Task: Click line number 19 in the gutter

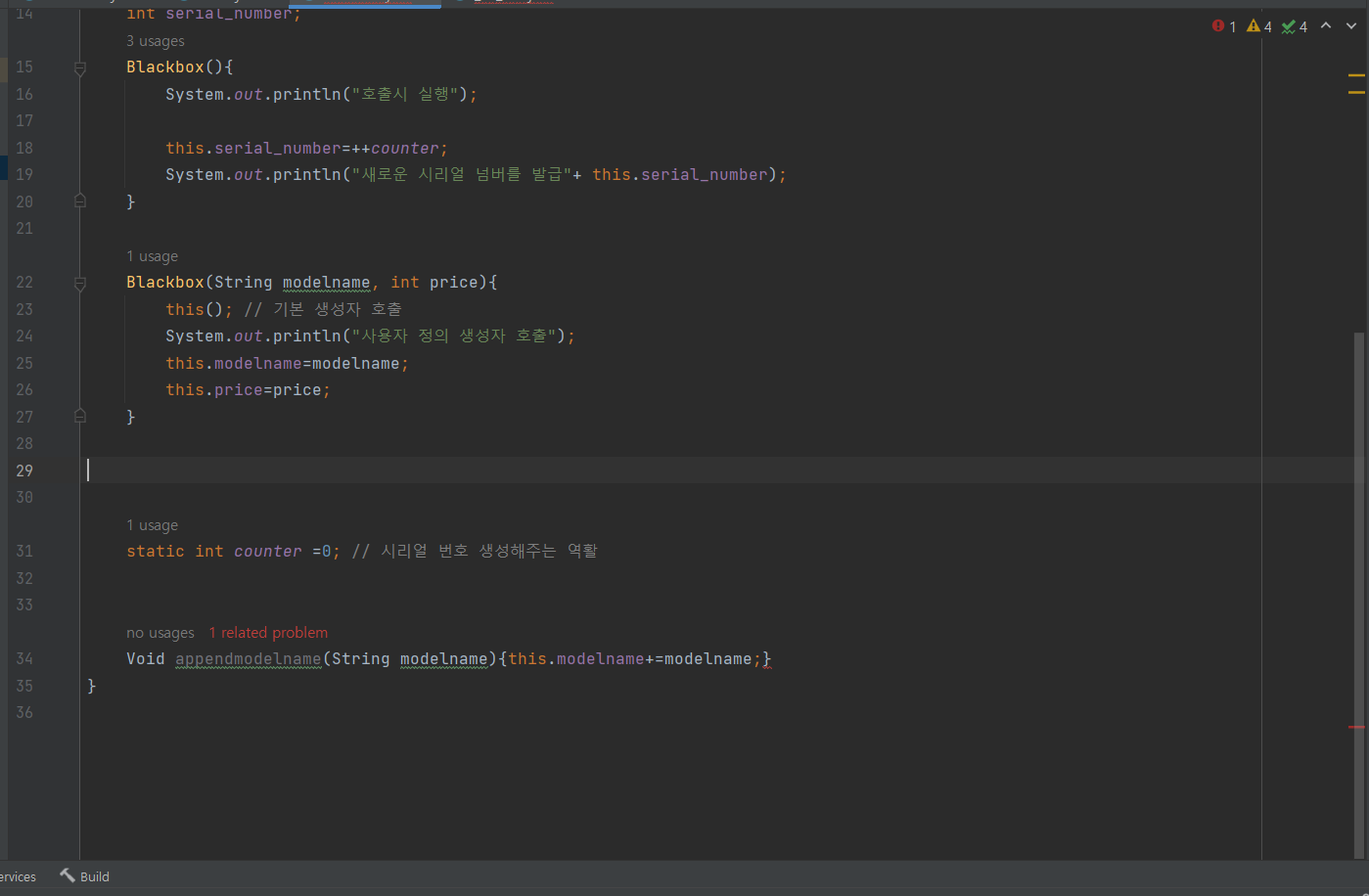Action: (24, 174)
